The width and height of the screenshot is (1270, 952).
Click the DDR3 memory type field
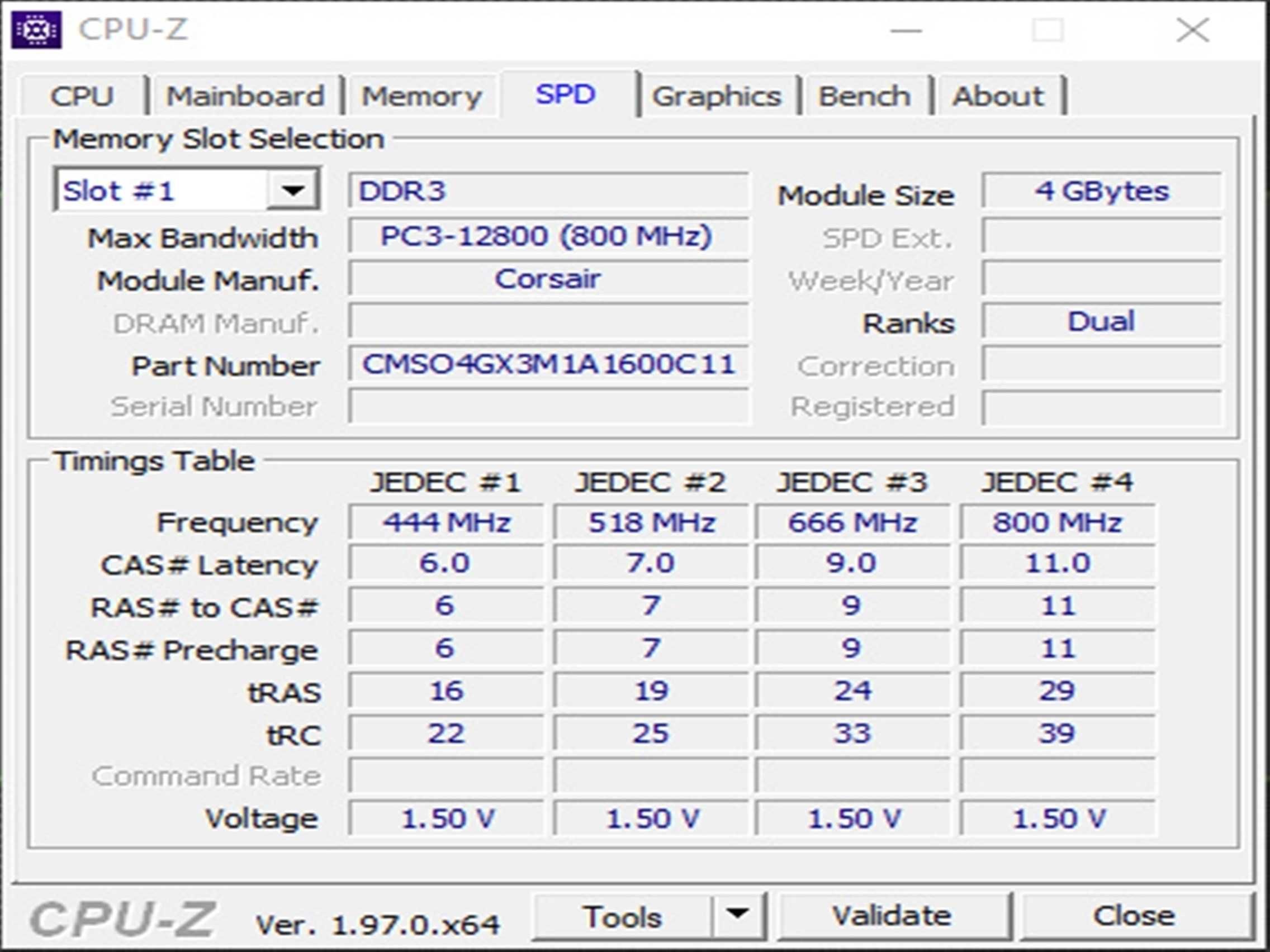click(548, 190)
